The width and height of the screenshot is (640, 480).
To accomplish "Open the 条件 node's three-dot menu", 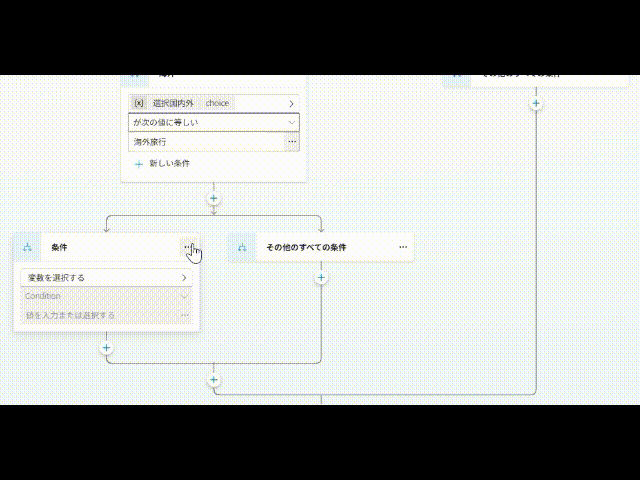I will pos(187,247).
